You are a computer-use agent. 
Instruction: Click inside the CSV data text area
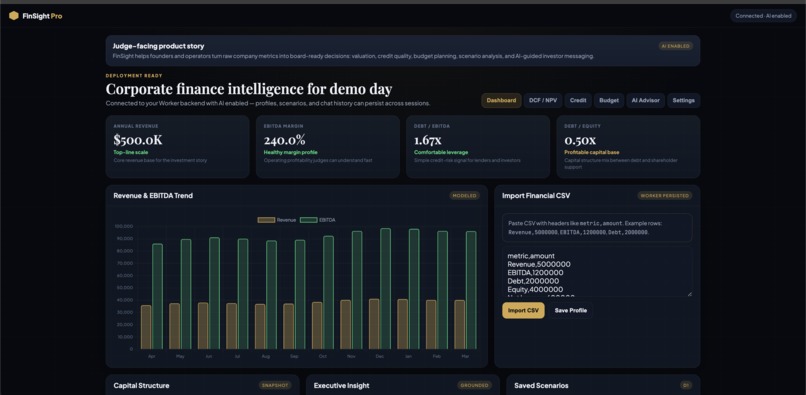[597, 272]
